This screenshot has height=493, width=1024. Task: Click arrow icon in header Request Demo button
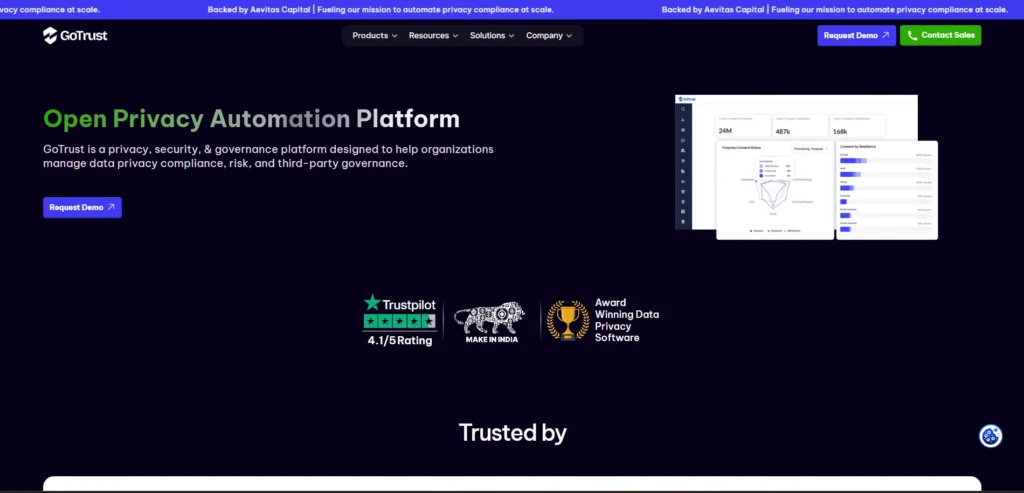pyautogui.click(x=886, y=35)
